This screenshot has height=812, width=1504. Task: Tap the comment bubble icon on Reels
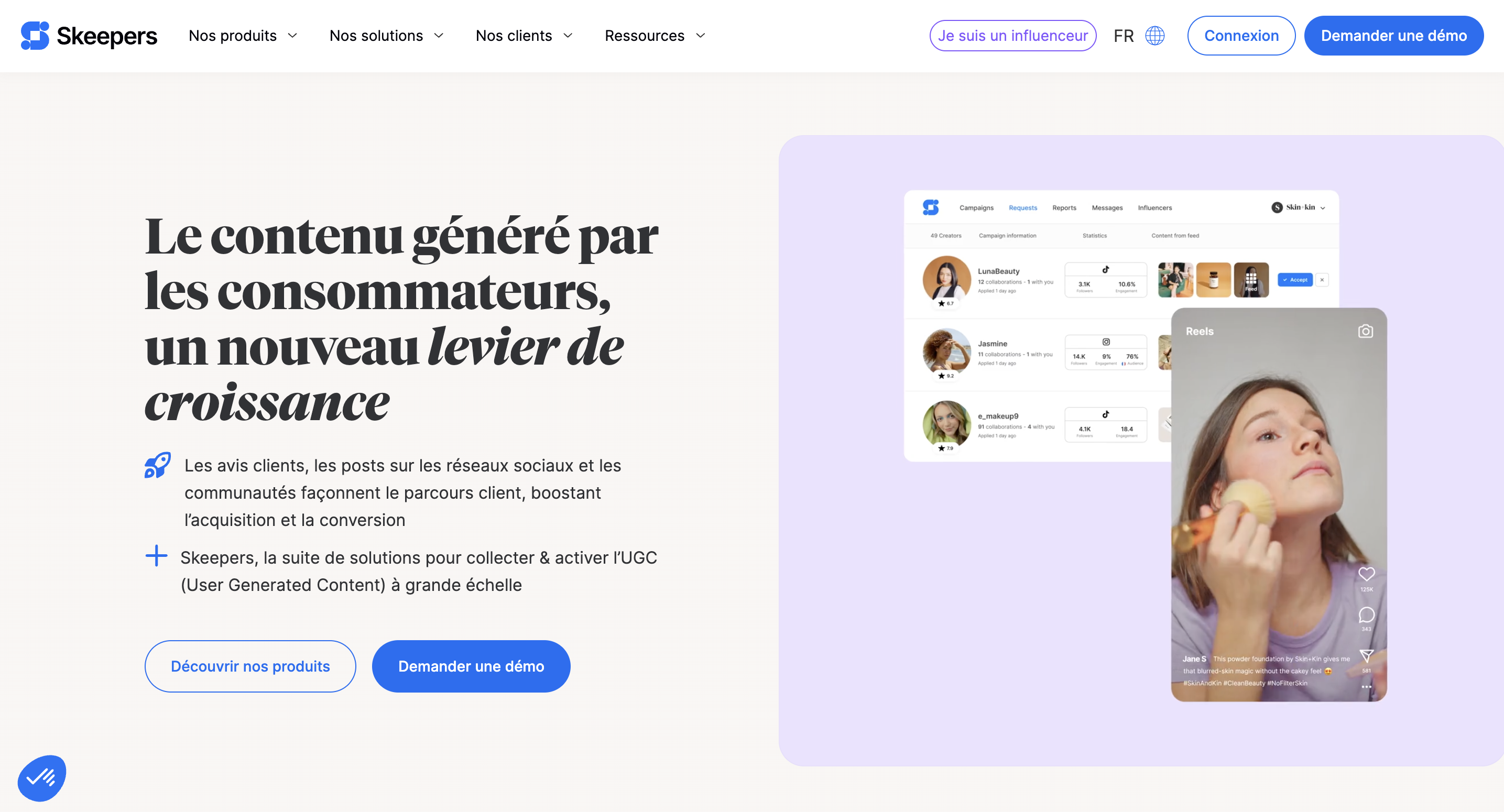coord(1366,615)
